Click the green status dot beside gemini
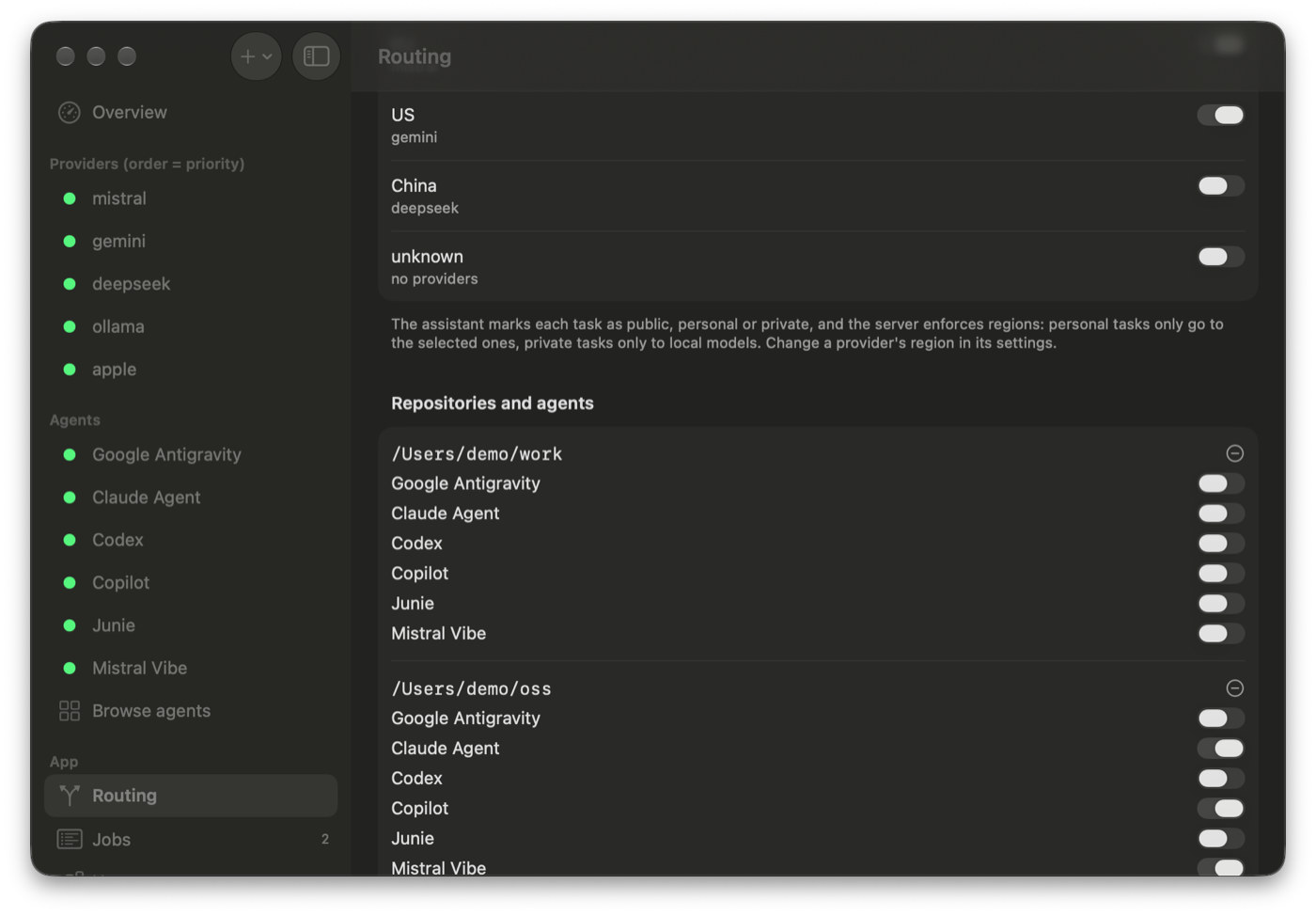This screenshot has height=916, width=1316. [70, 241]
